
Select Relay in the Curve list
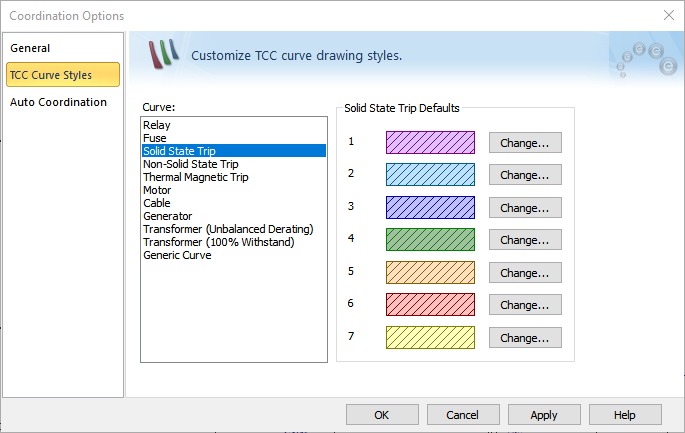tap(157, 125)
